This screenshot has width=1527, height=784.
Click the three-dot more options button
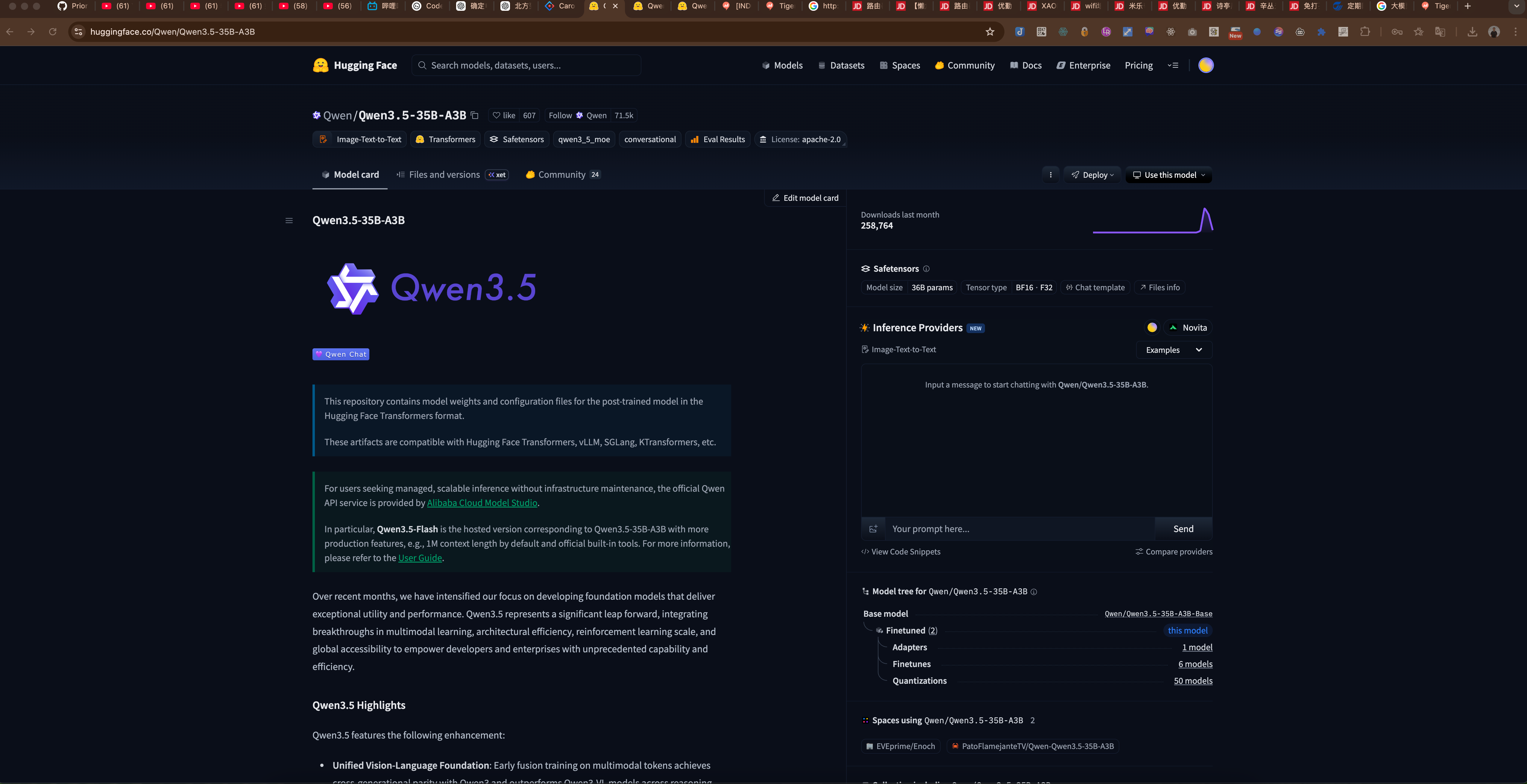(x=1051, y=175)
